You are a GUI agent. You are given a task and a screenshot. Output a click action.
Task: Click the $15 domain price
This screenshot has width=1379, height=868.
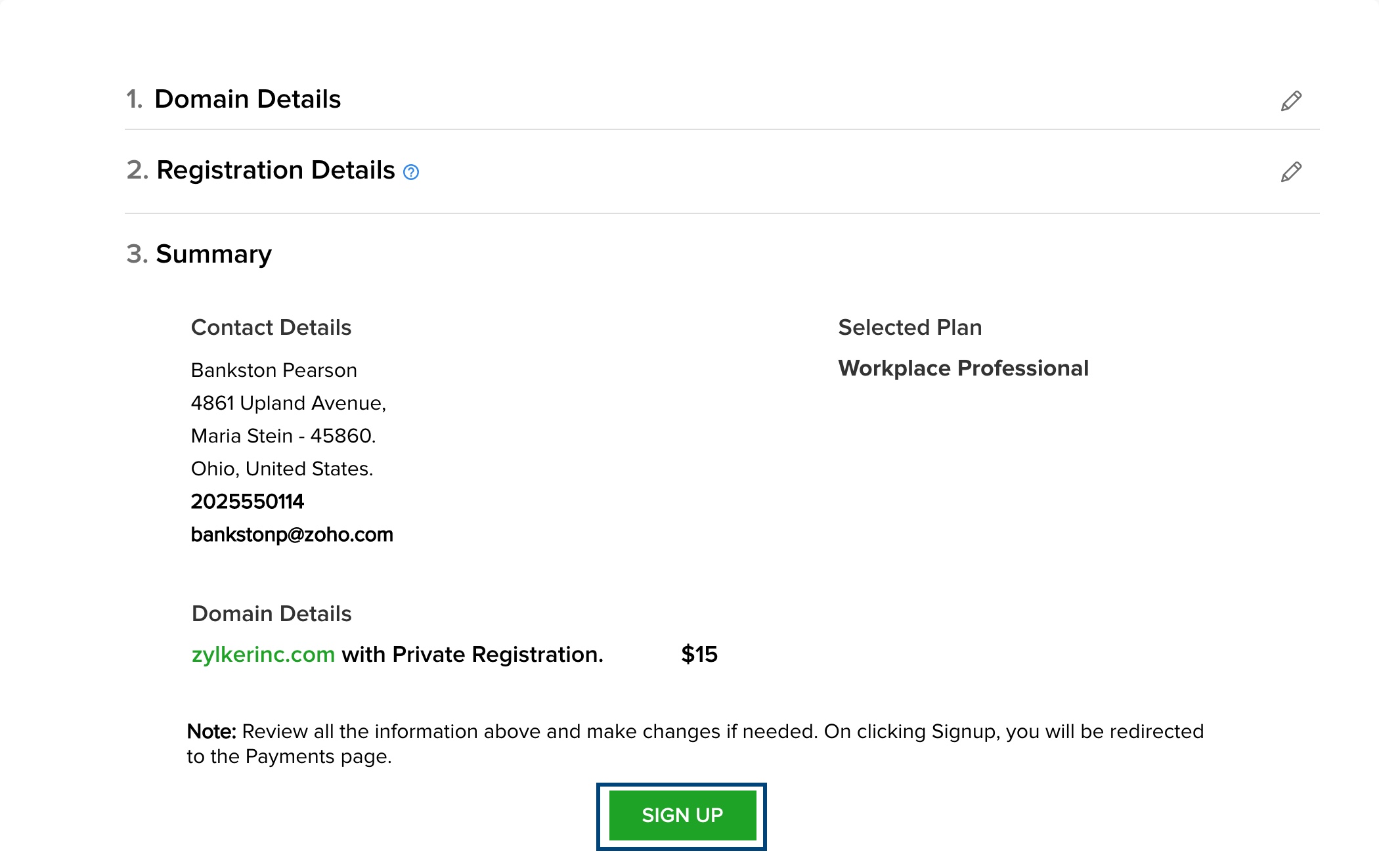[x=699, y=655]
